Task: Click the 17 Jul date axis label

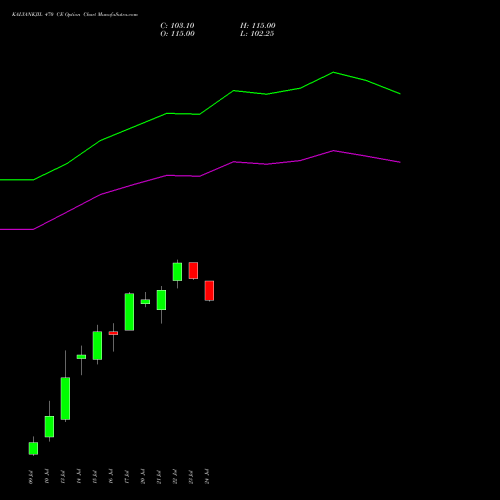Action: tap(127, 477)
